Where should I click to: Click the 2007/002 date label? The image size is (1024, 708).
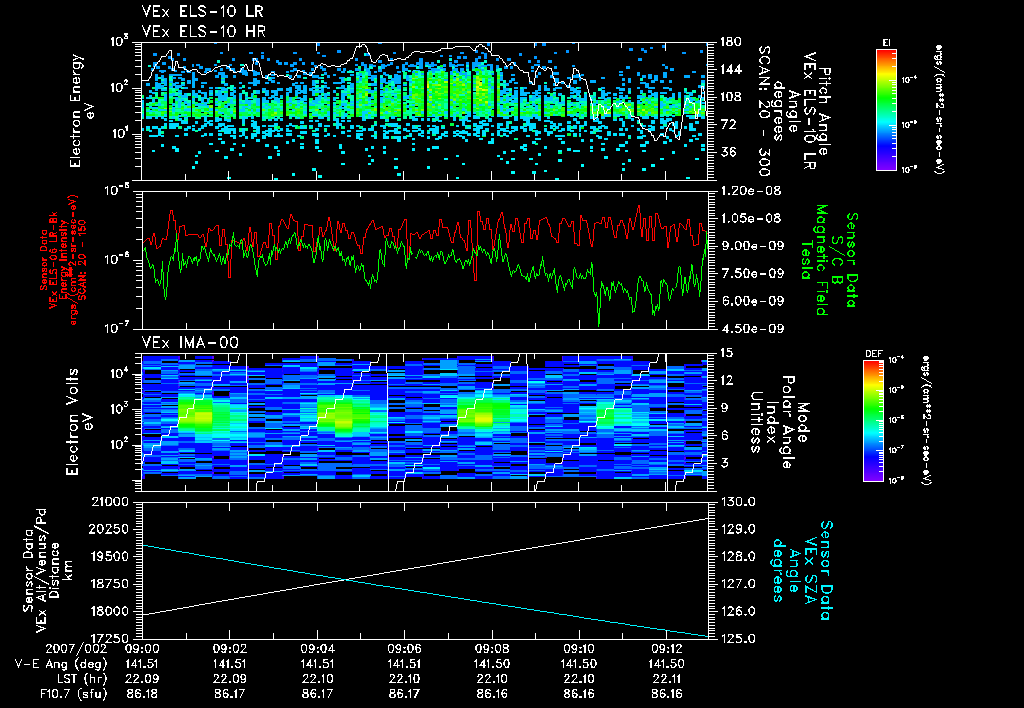pyautogui.click(x=76, y=649)
